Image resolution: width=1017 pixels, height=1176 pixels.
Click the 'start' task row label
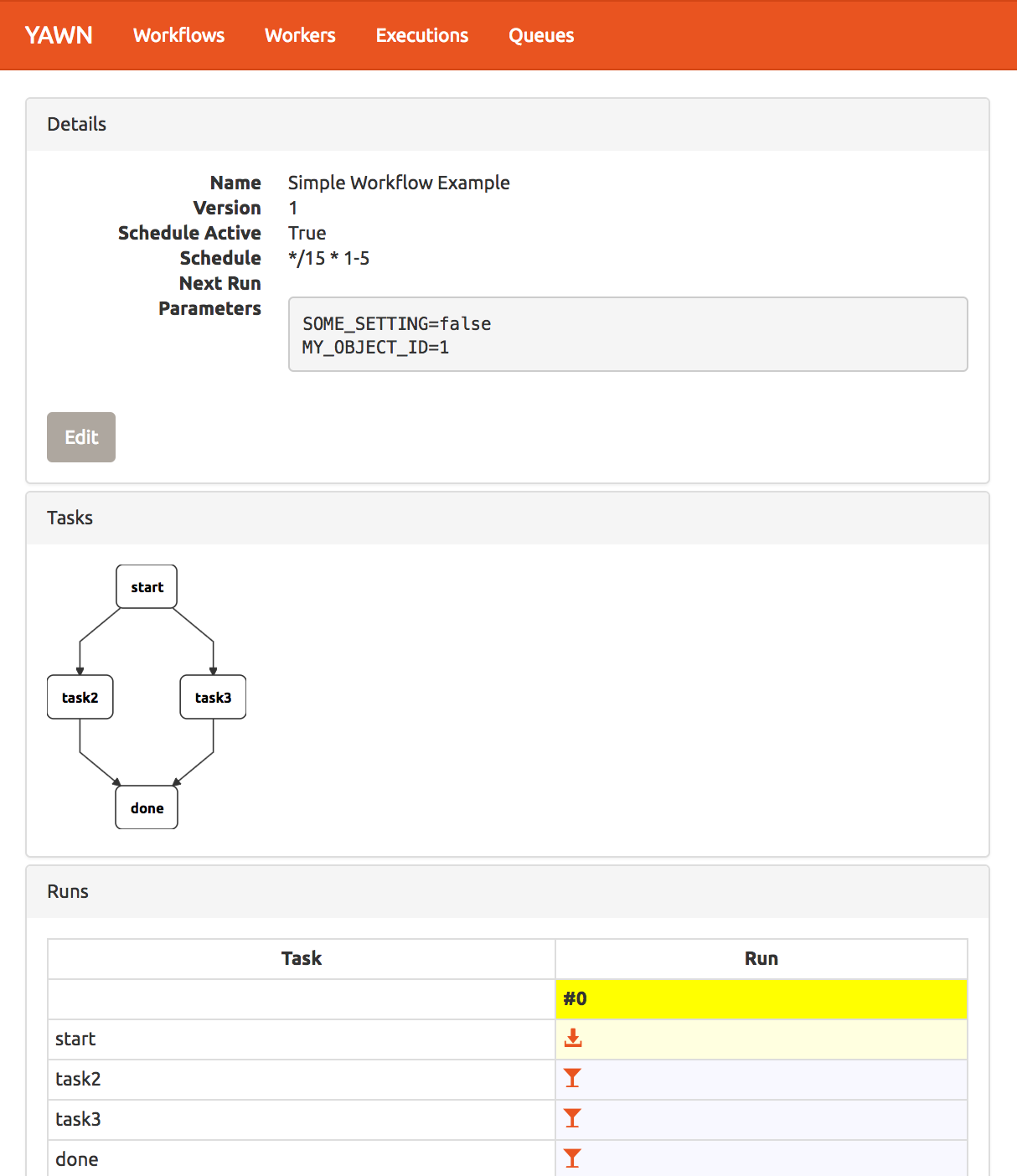(75, 1039)
